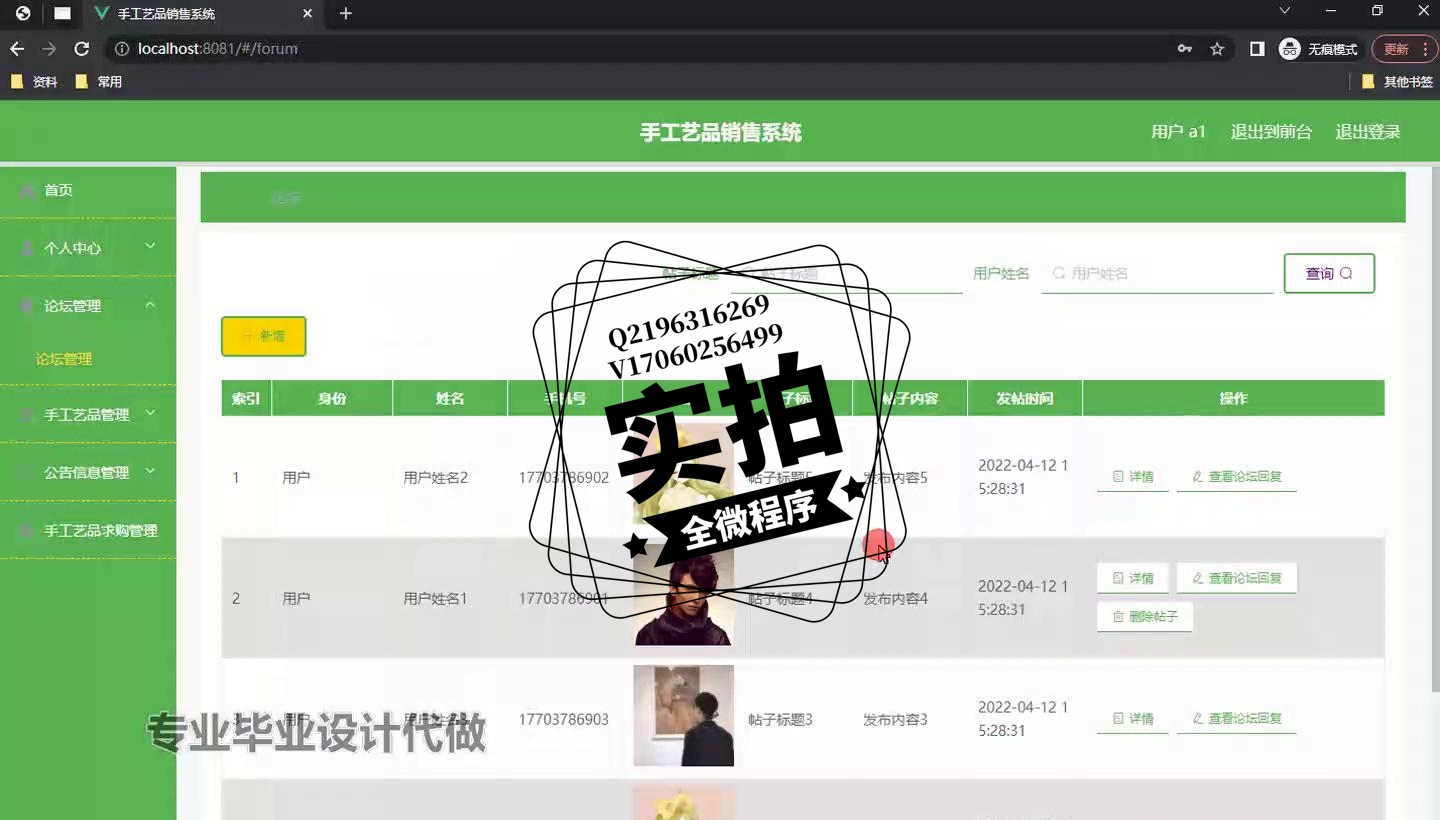Click 查看论坛回复 for 帖子标题4 row
The image size is (1440, 820).
[x=1236, y=578]
